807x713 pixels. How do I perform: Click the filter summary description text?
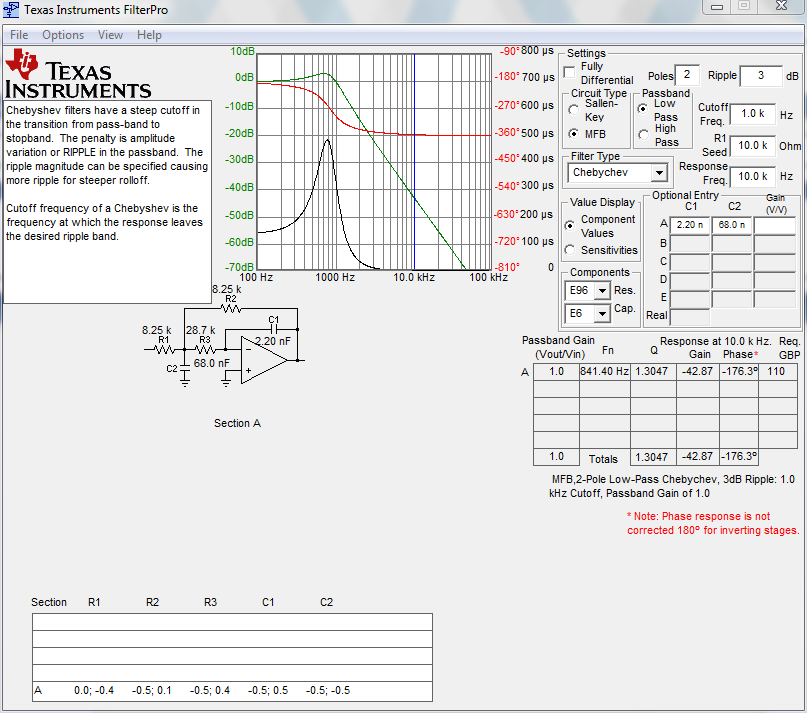(x=672, y=486)
